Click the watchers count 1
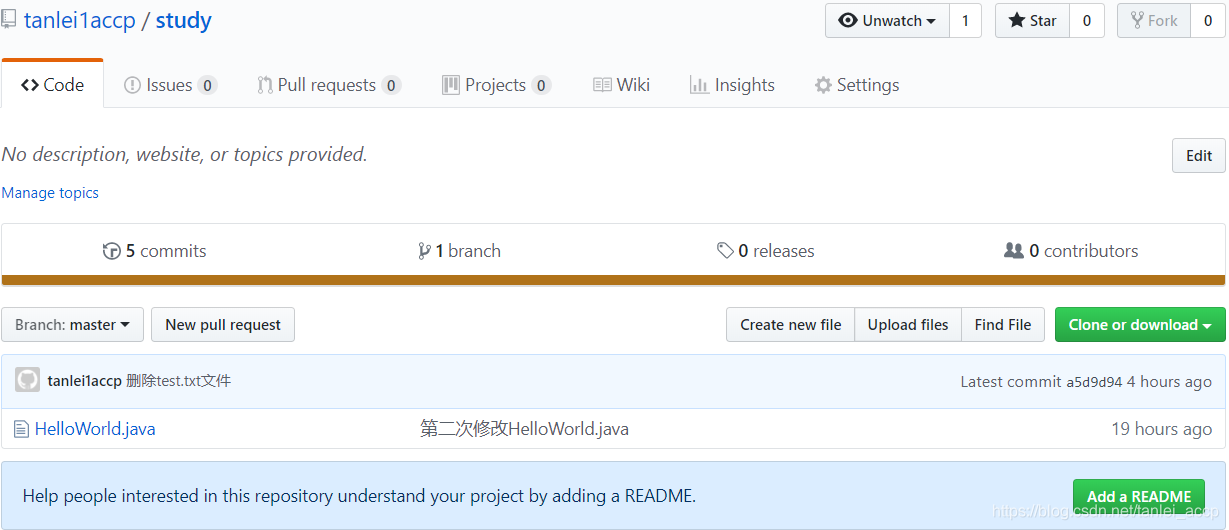1229x530 pixels. pos(965,21)
